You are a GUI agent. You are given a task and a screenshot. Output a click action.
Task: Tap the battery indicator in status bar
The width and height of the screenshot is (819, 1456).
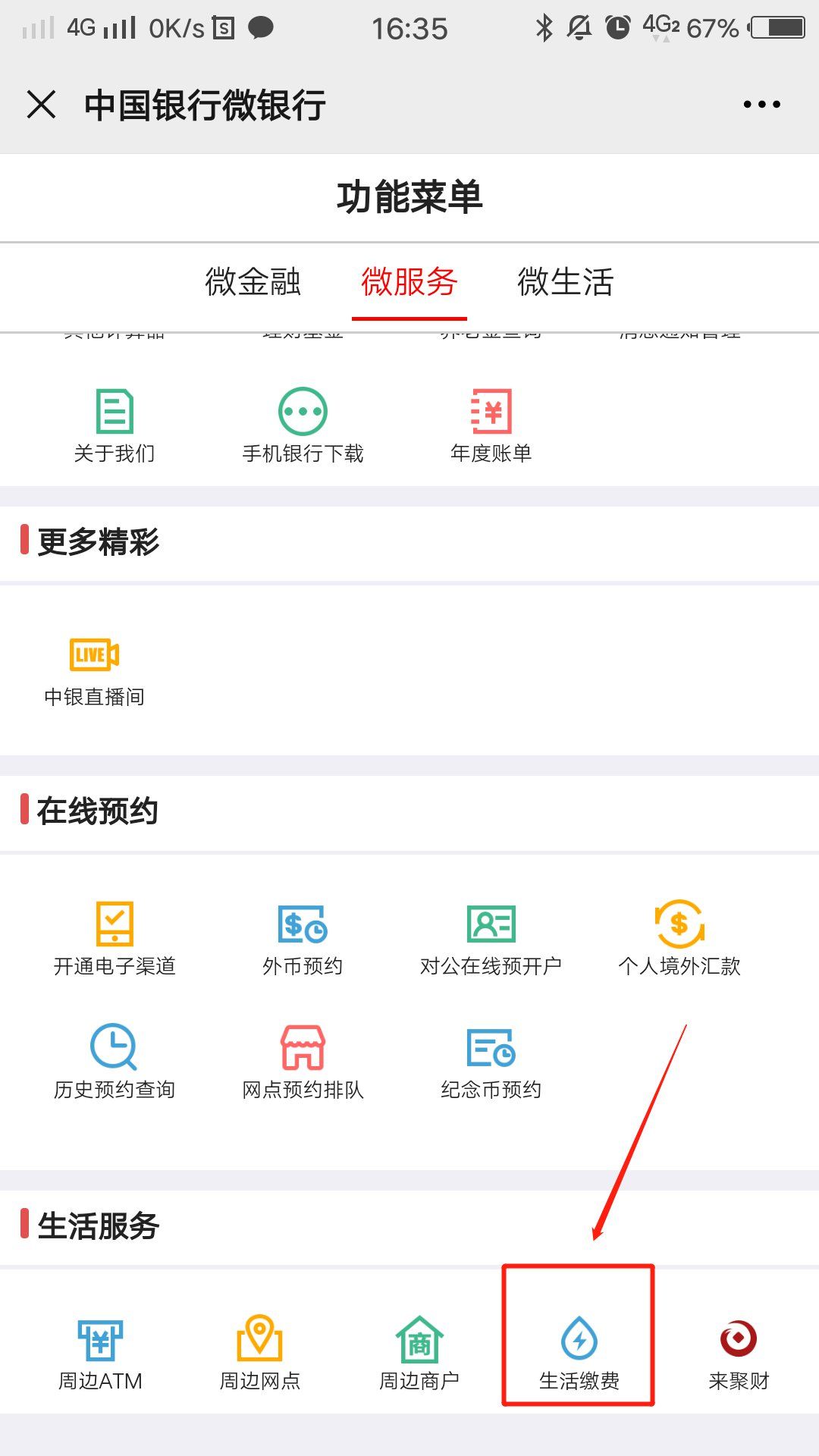click(777, 28)
